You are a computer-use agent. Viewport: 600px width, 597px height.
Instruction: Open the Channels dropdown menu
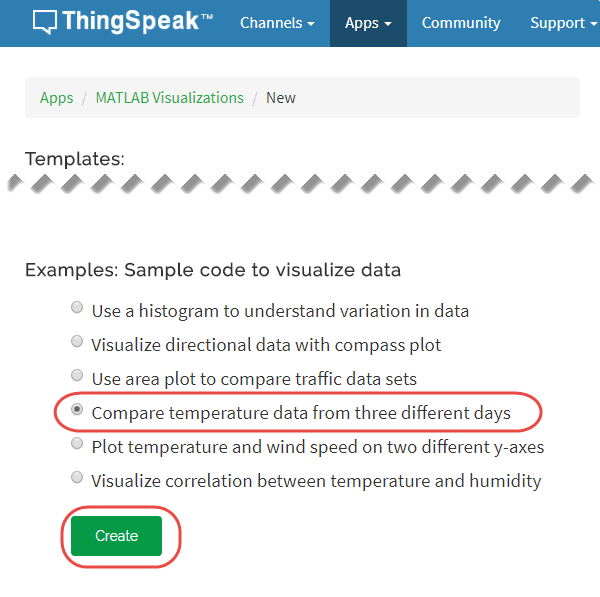[x=277, y=23]
